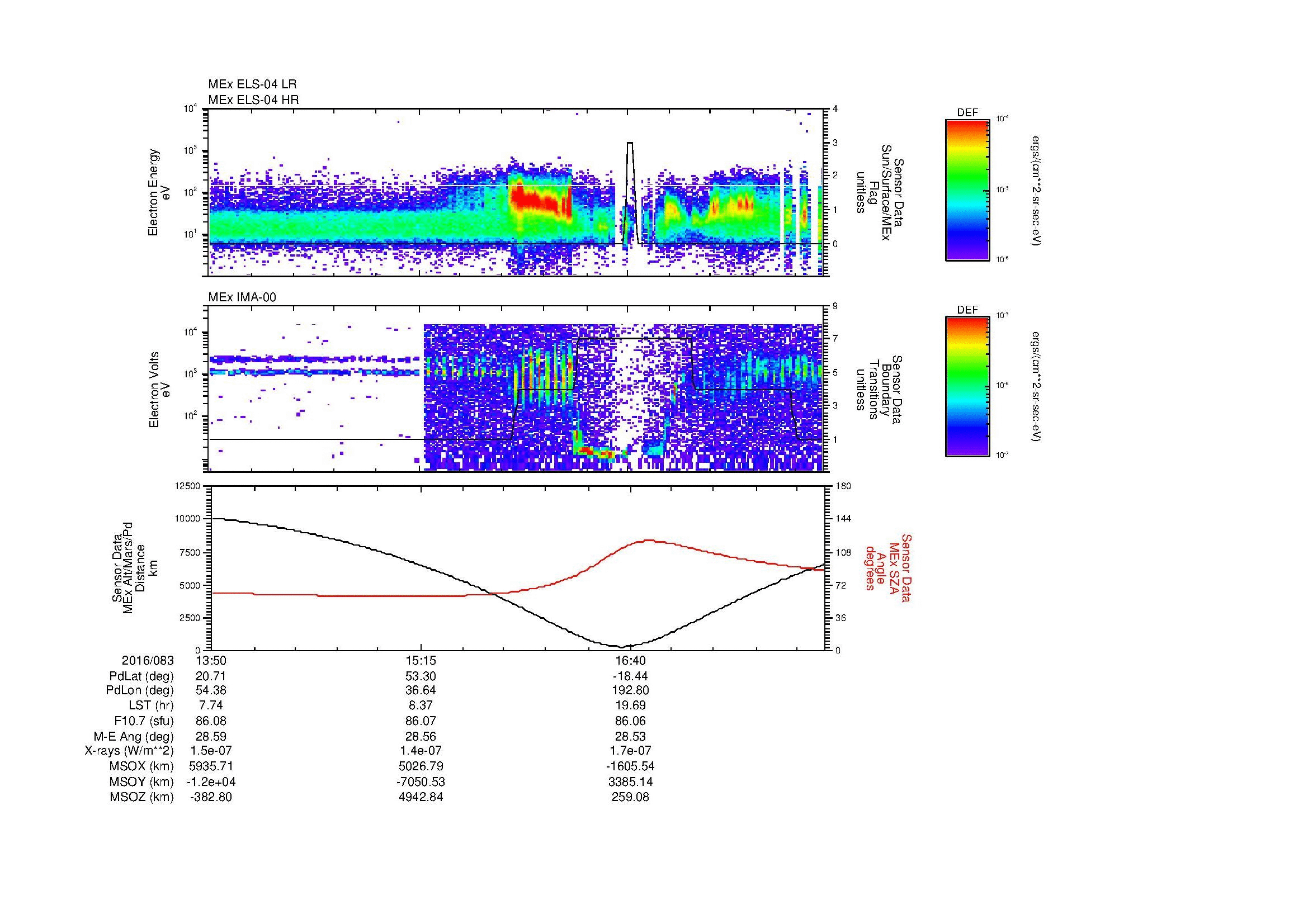Viewport: 1308px width, 924px height.
Task: Click the 7500 altitude axis tick
Action: pyautogui.click(x=190, y=552)
